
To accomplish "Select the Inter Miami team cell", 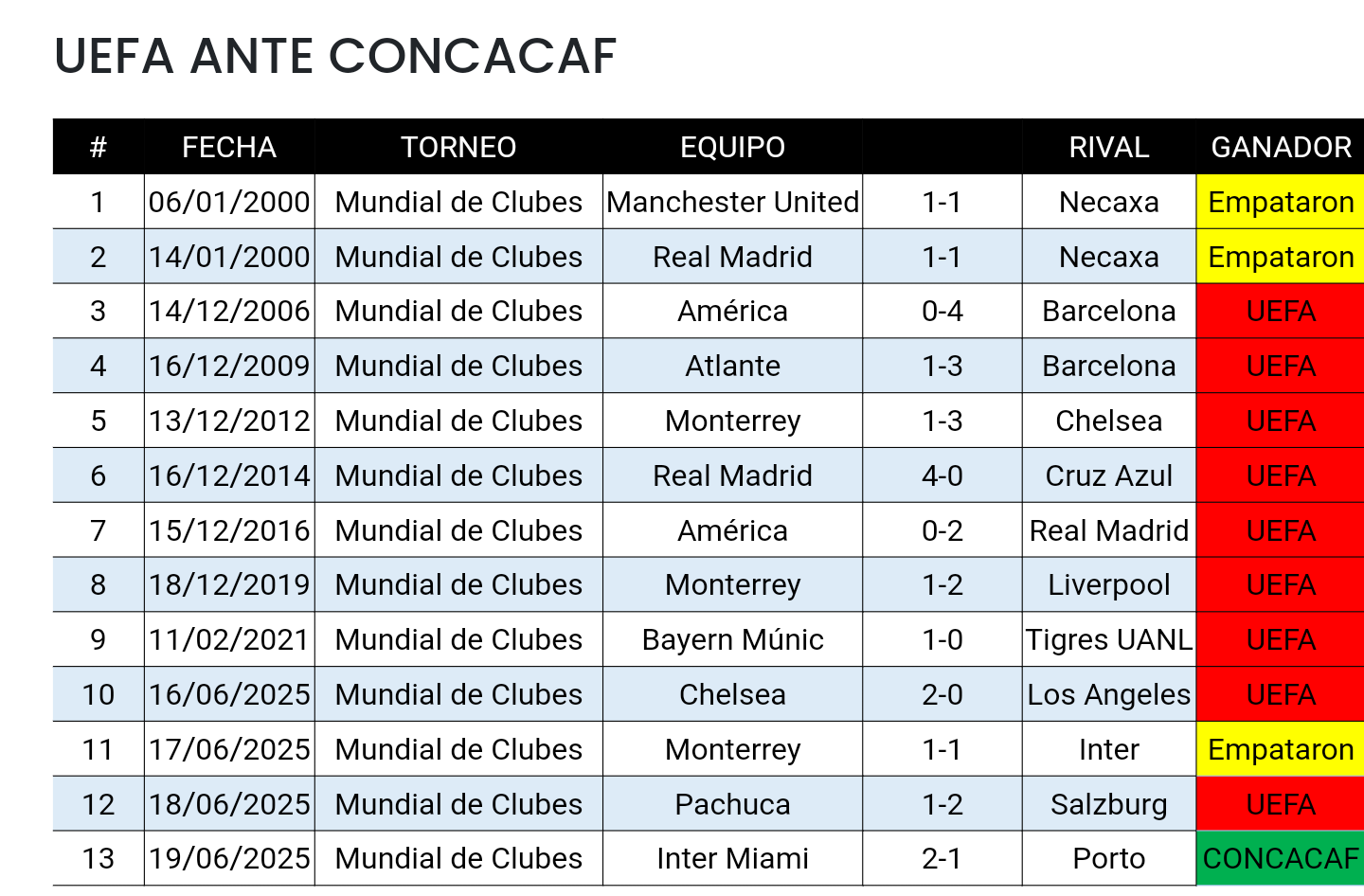I will (732, 858).
